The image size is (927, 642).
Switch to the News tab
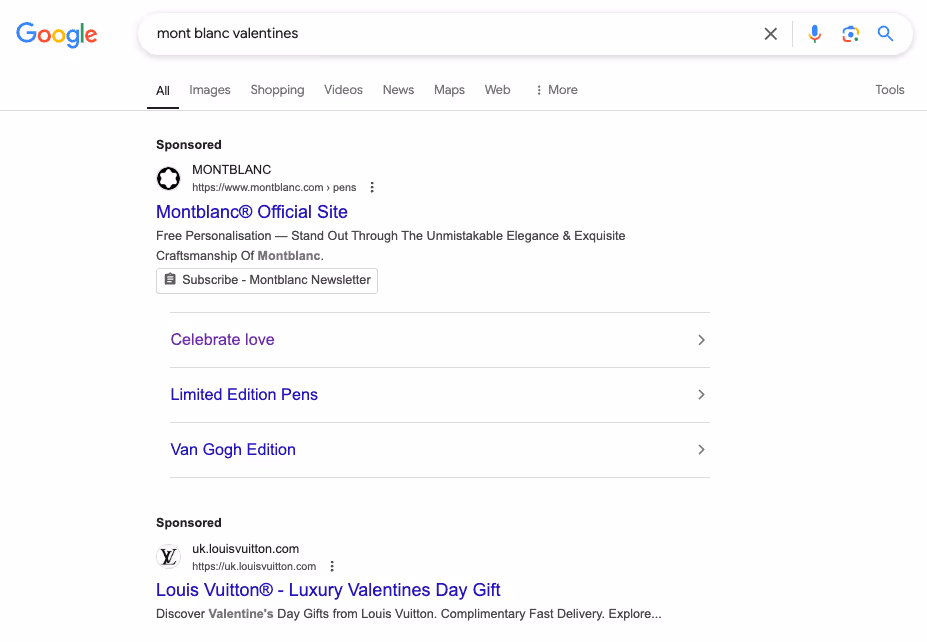398,90
